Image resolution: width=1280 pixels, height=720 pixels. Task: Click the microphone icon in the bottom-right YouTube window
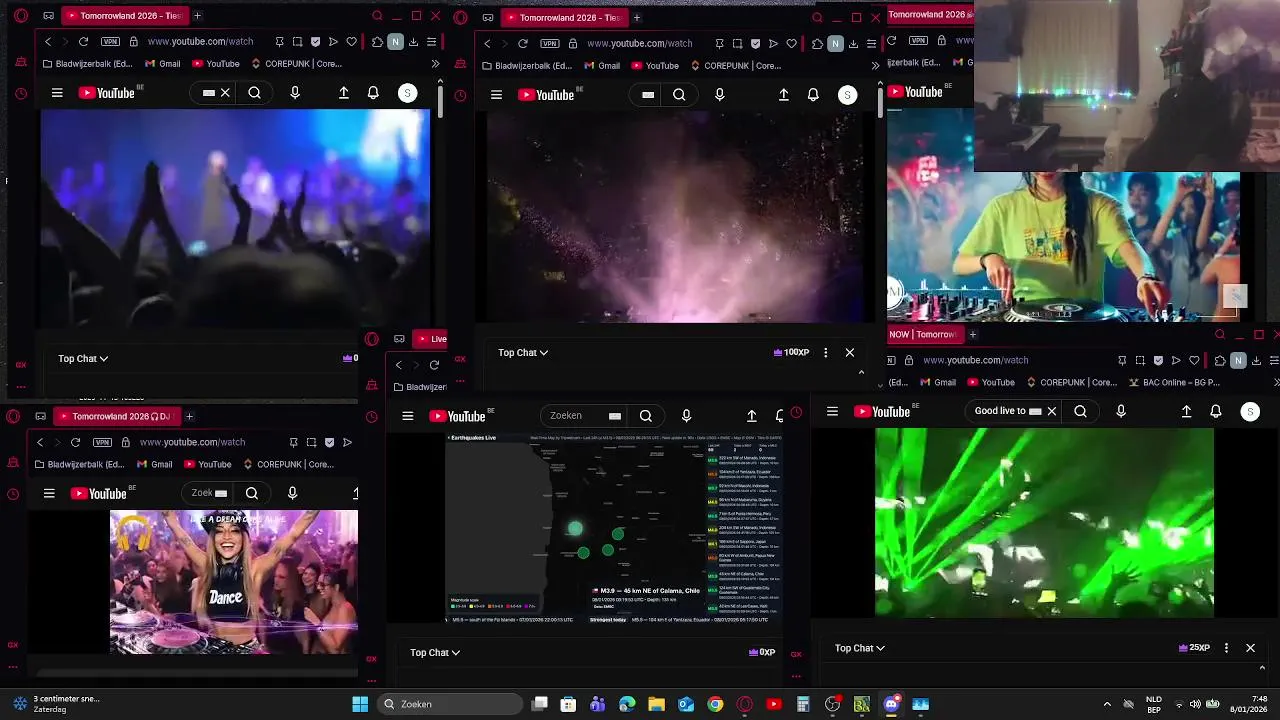1121,411
